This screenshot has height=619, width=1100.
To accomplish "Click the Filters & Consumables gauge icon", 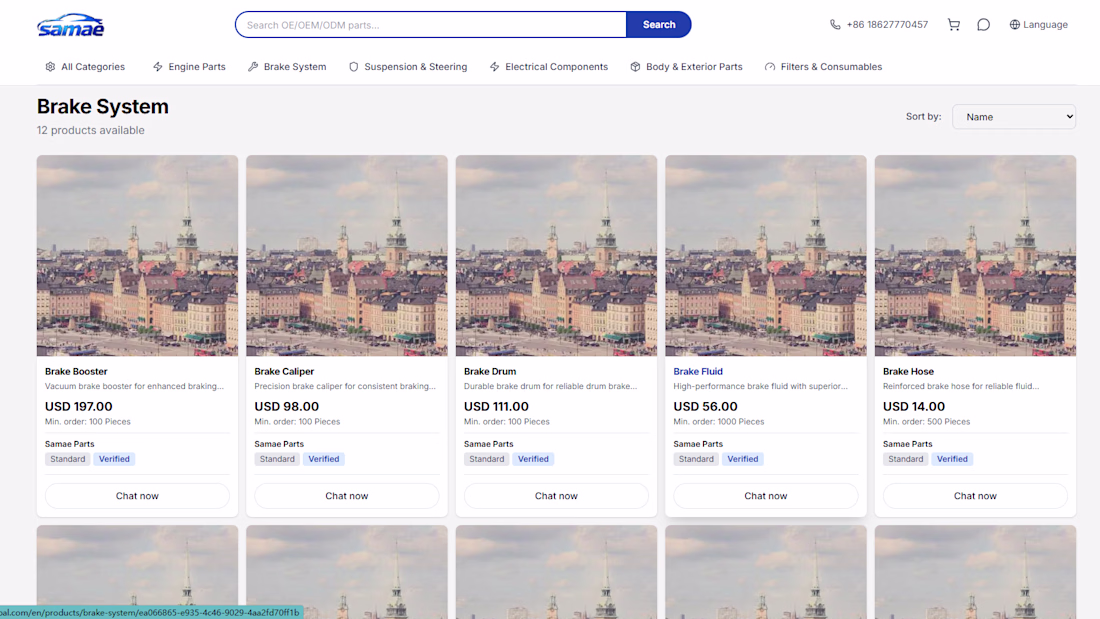I will tap(770, 67).
